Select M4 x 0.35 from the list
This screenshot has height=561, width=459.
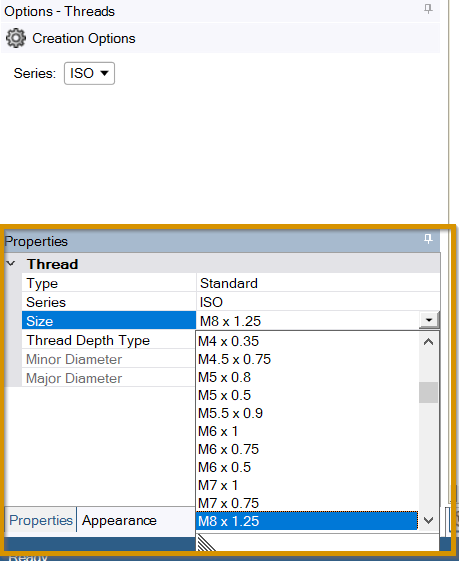click(308, 341)
